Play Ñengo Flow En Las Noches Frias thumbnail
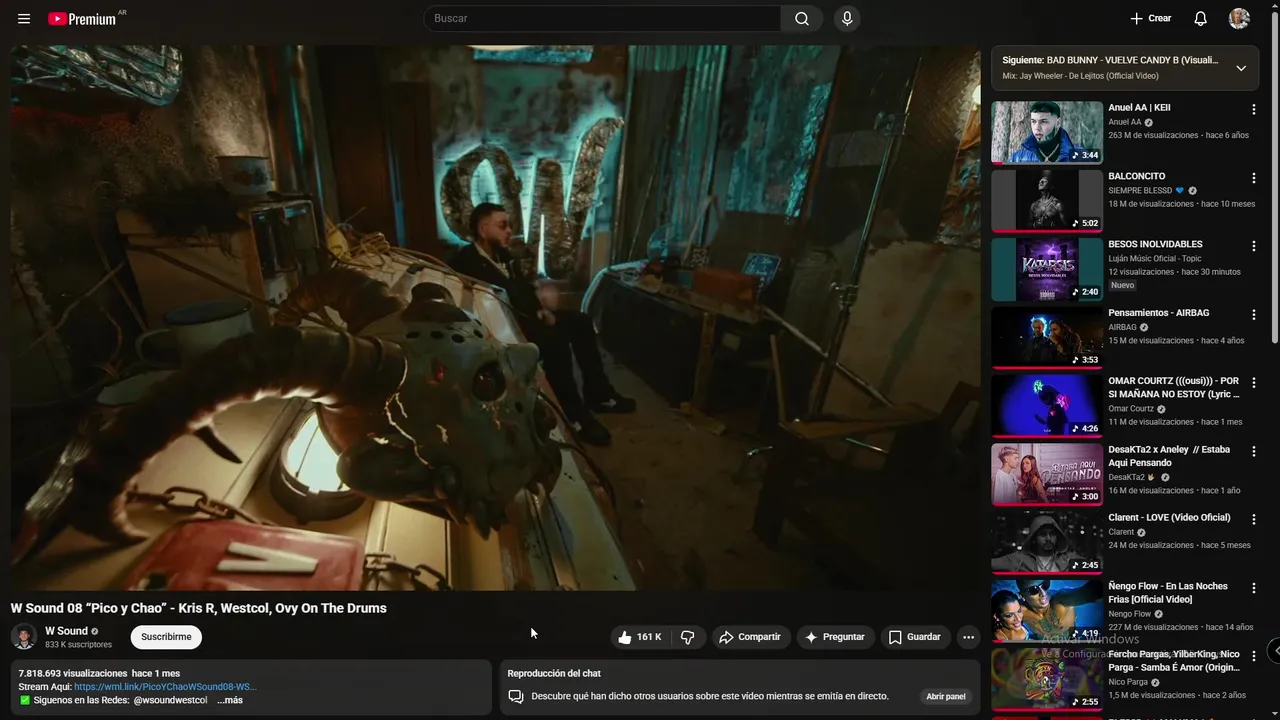This screenshot has height=720, width=1280. (x=1047, y=610)
